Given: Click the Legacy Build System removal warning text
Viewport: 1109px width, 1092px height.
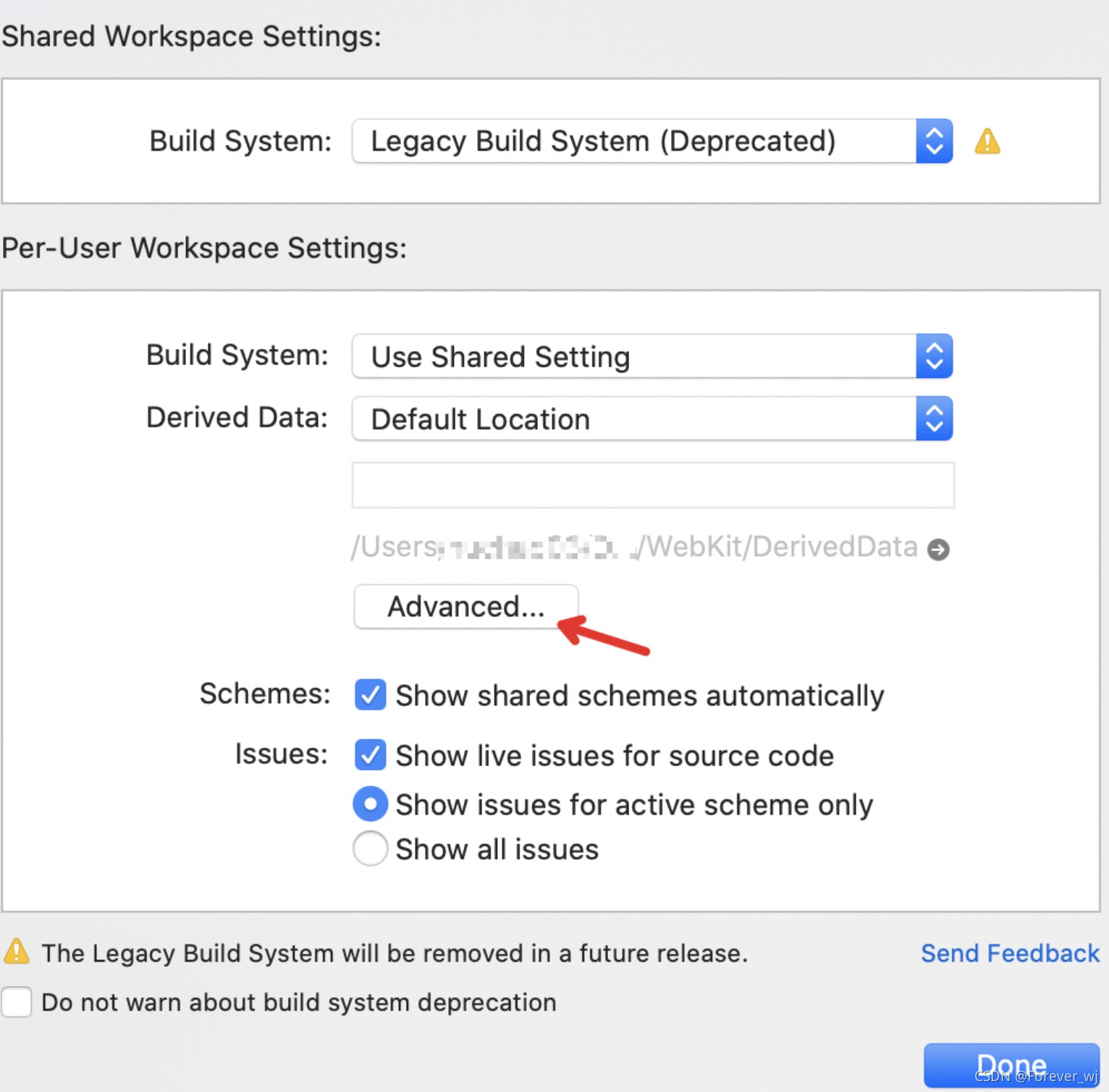Looking at the screenshot, I should tap(395, 953).
